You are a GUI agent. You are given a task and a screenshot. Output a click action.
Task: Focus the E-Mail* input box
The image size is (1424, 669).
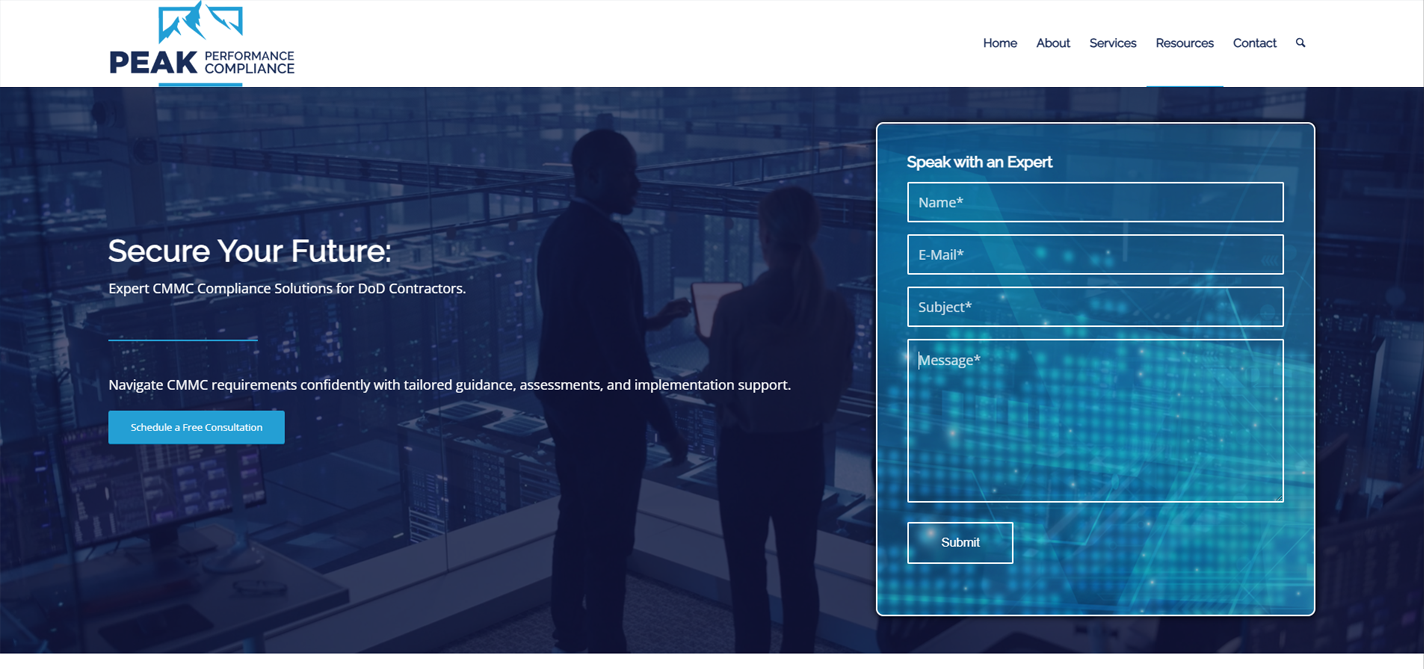[x=1095, y=254]
